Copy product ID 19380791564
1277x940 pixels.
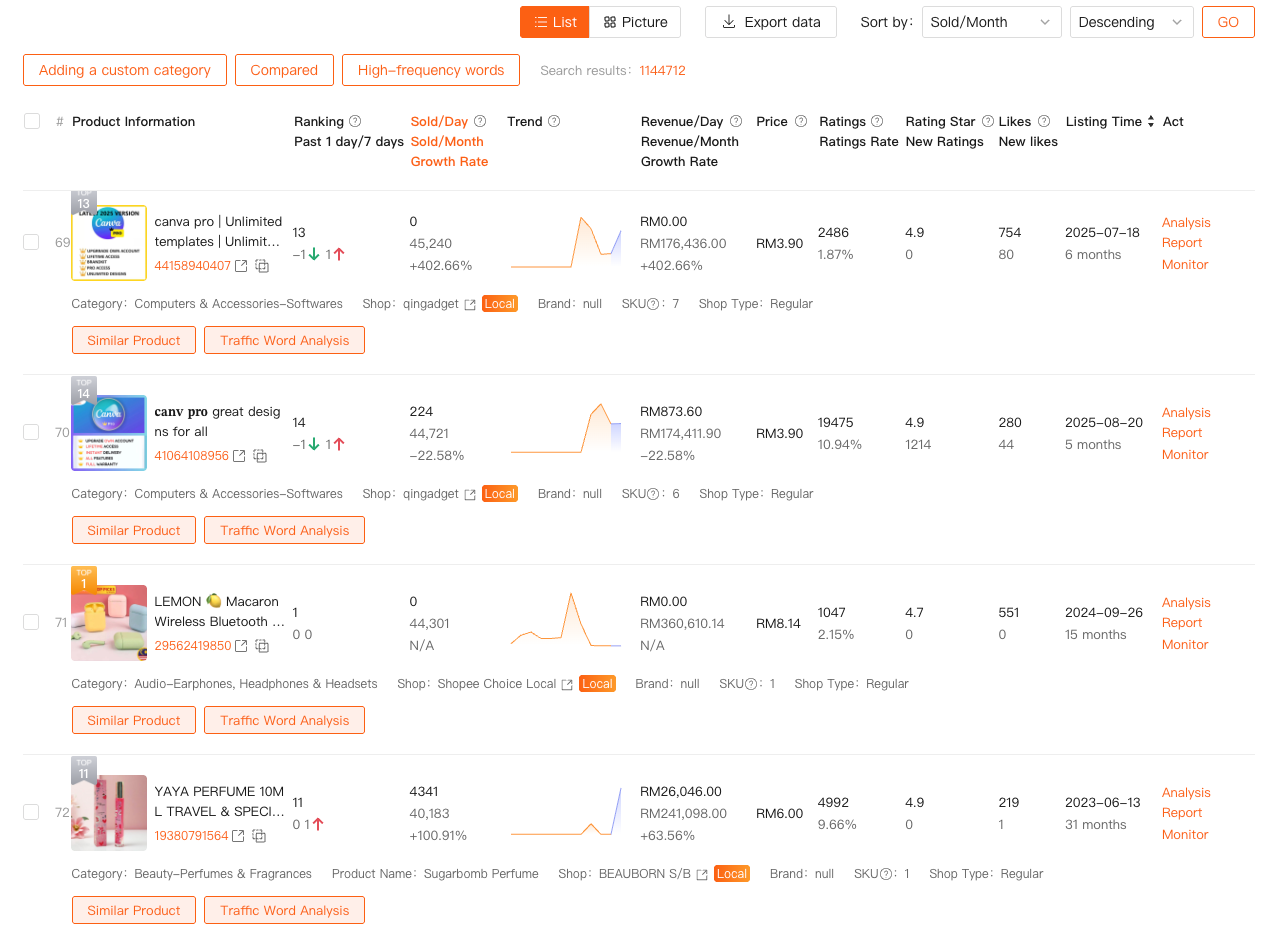point(259,836)
